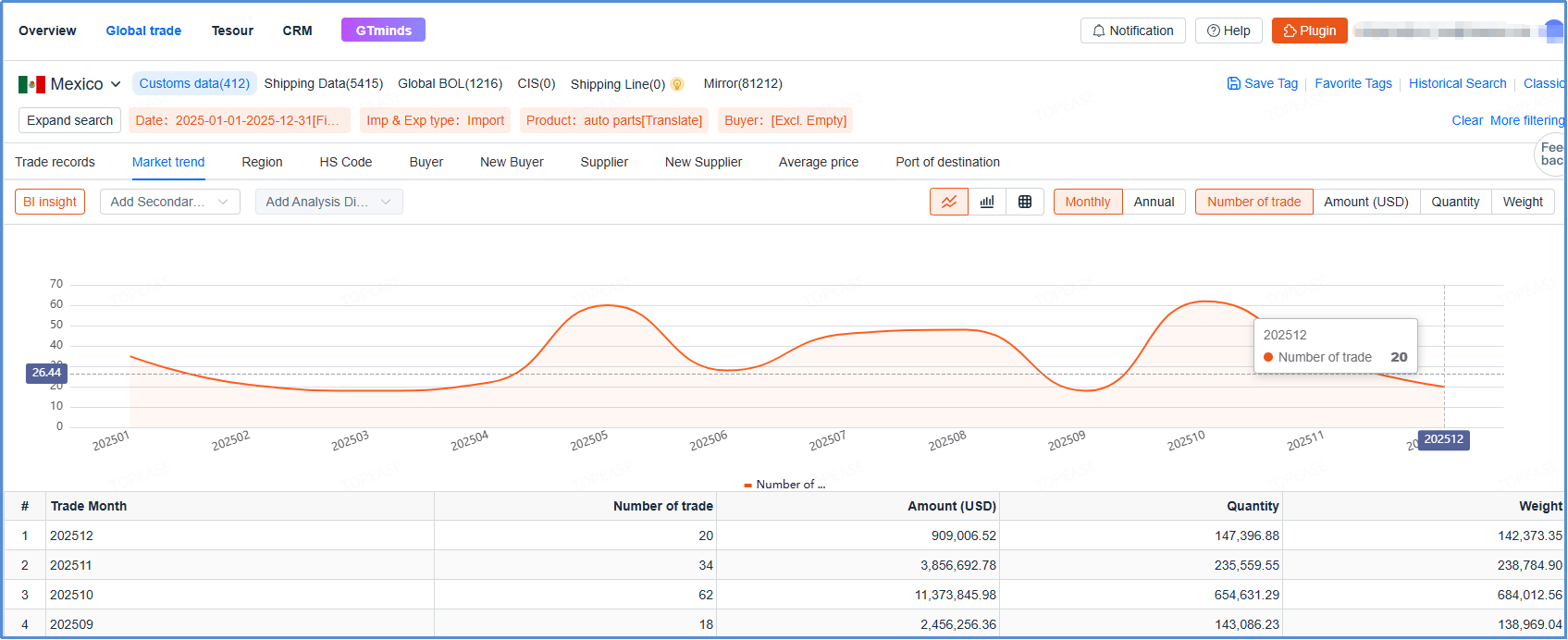Click the Help question mark icon
Screen dimensions: 1568x640
click(1213, 31)
